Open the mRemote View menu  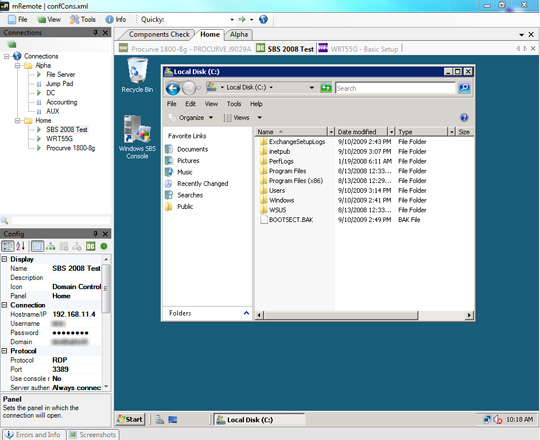(x=49, y=19)
